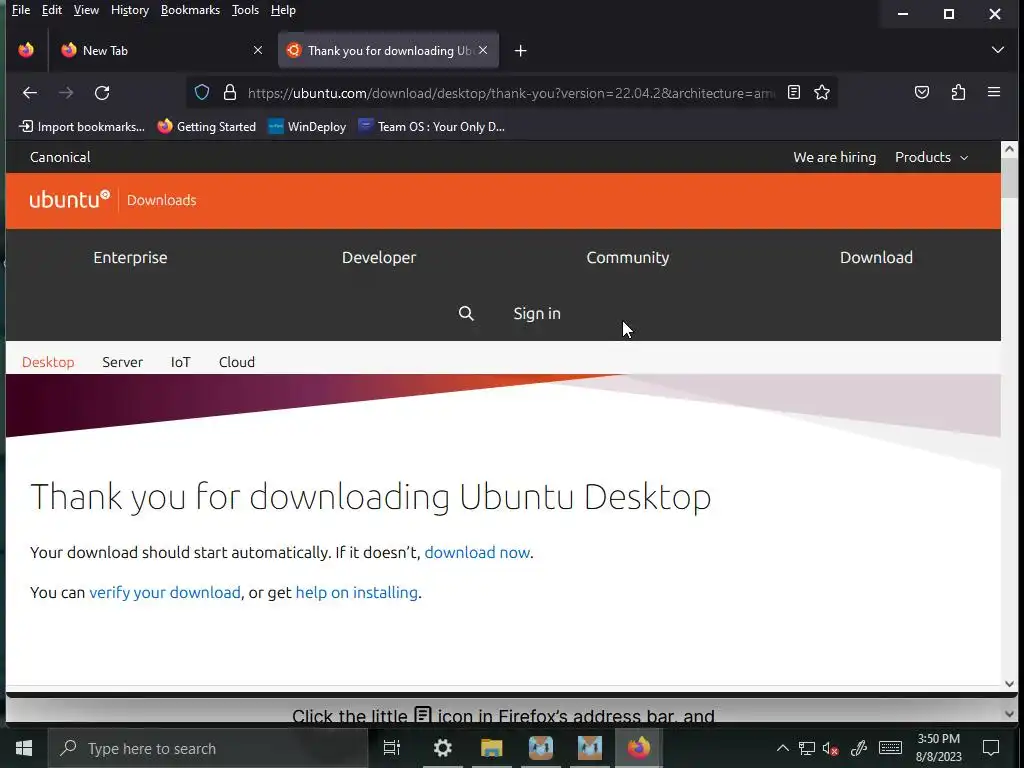The width and height of the screenshot is (1024, 768).
Task: Select the Server tab
Action: pos(122,362)
